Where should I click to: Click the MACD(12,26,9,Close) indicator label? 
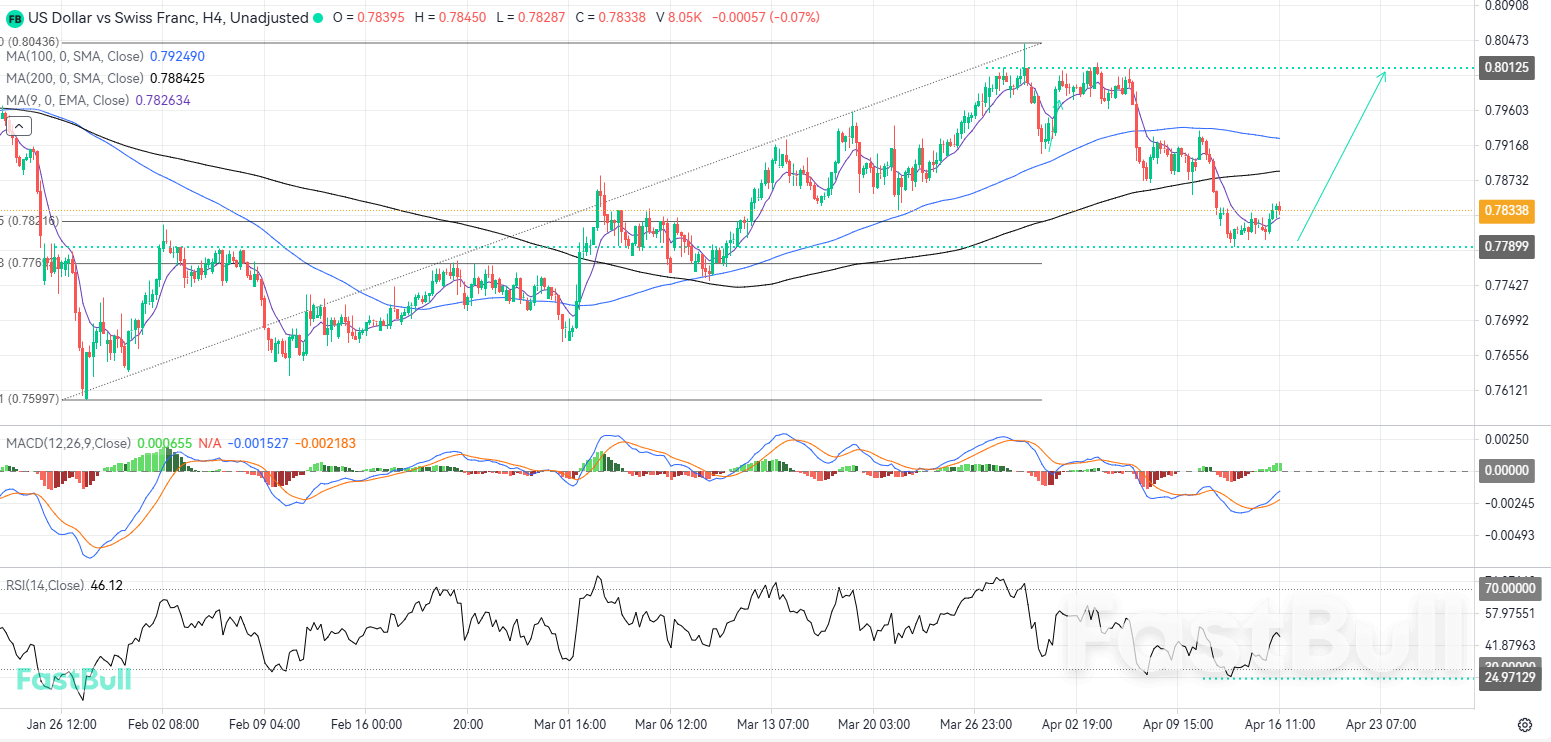point(66,443)
